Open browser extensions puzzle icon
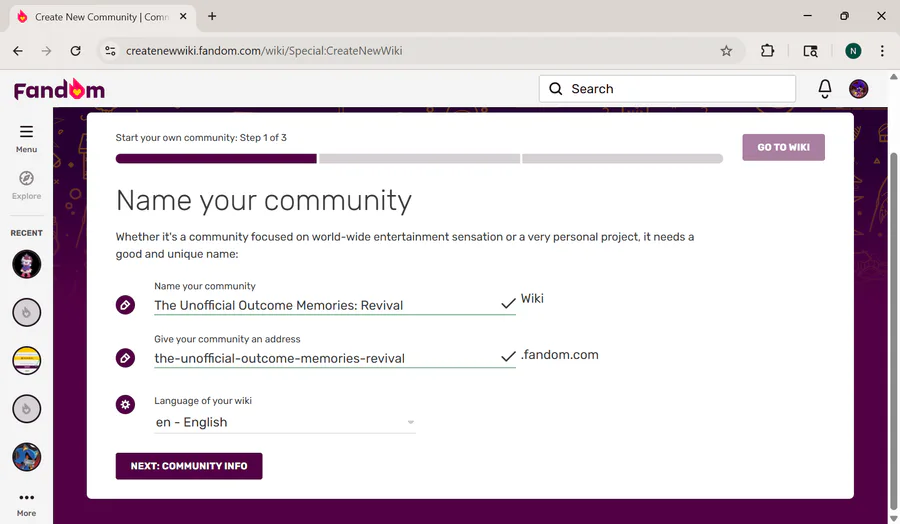The width and height of the screenshot is (900, 524). coord(767,51)
